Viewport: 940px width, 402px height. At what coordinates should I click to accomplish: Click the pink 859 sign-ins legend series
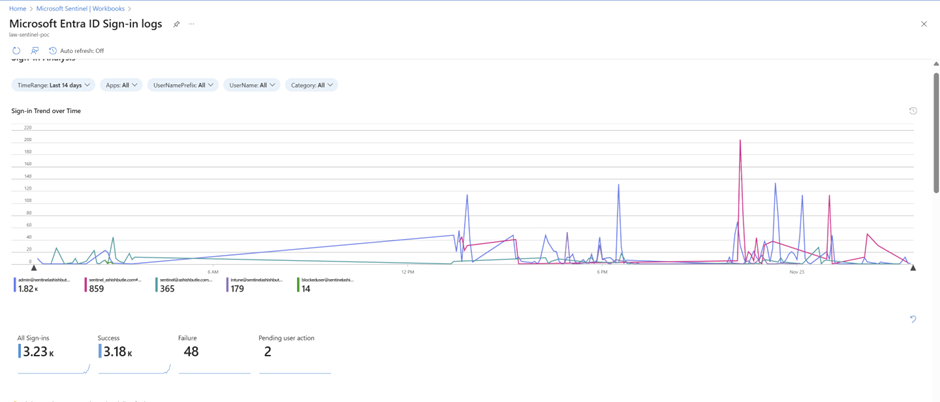click(112, 285)
